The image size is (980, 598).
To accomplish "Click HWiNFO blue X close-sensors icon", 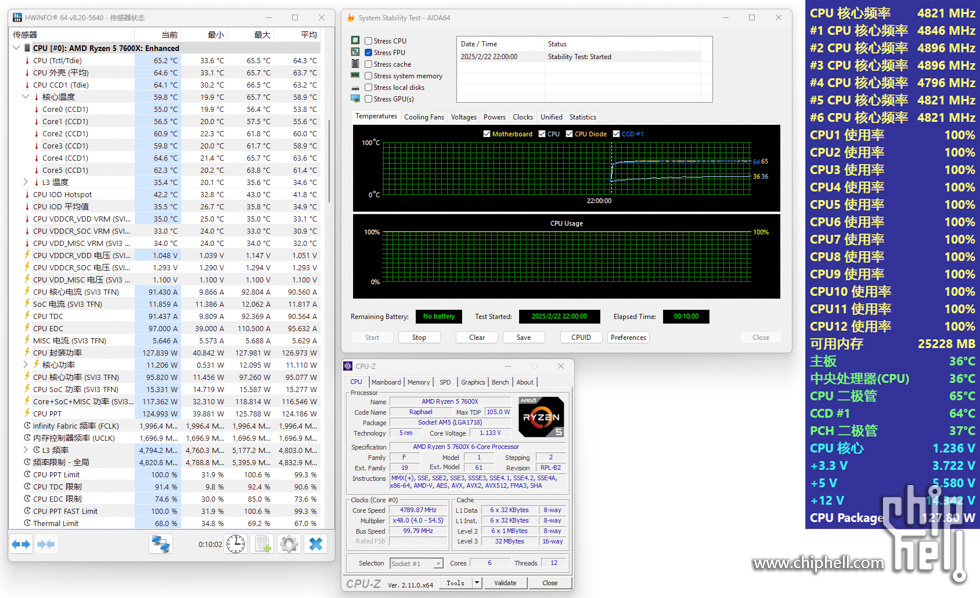I will coord(316,544).
